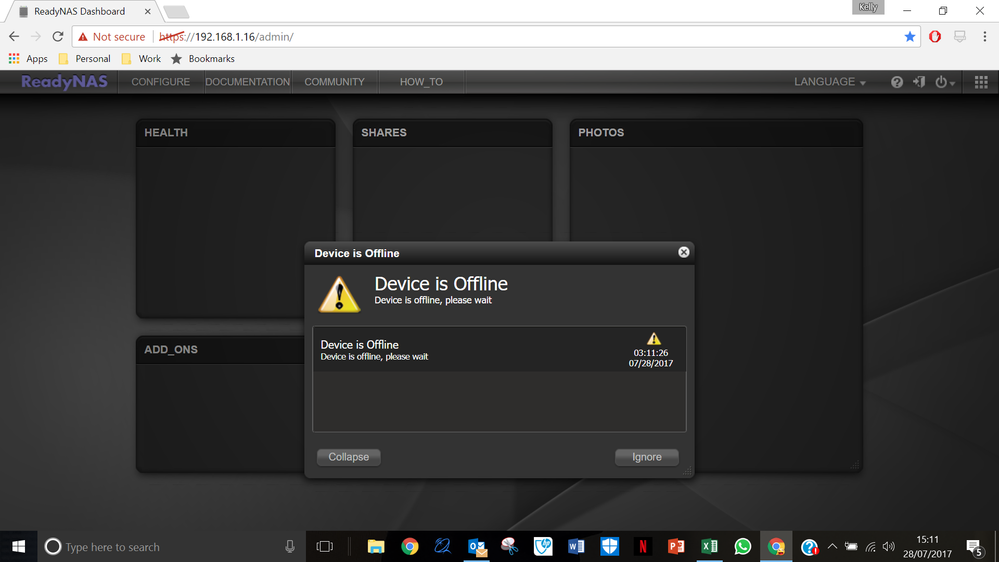
Task: Open the power options dropdown
Action: [x=944, y=82]
